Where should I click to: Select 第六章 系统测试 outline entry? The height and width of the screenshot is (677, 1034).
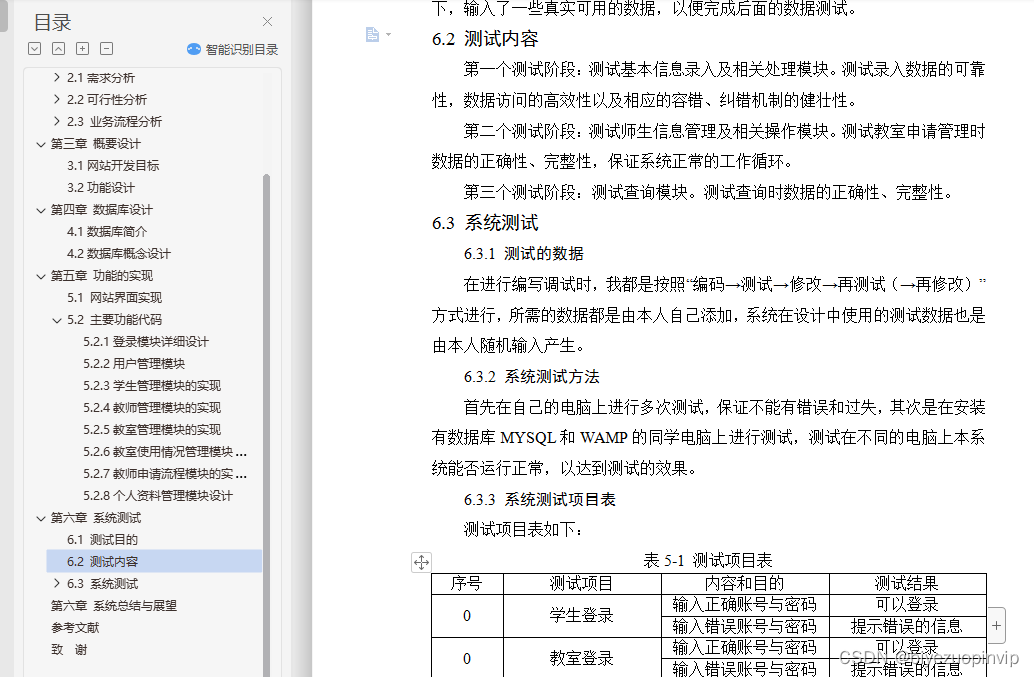point(96,518)
